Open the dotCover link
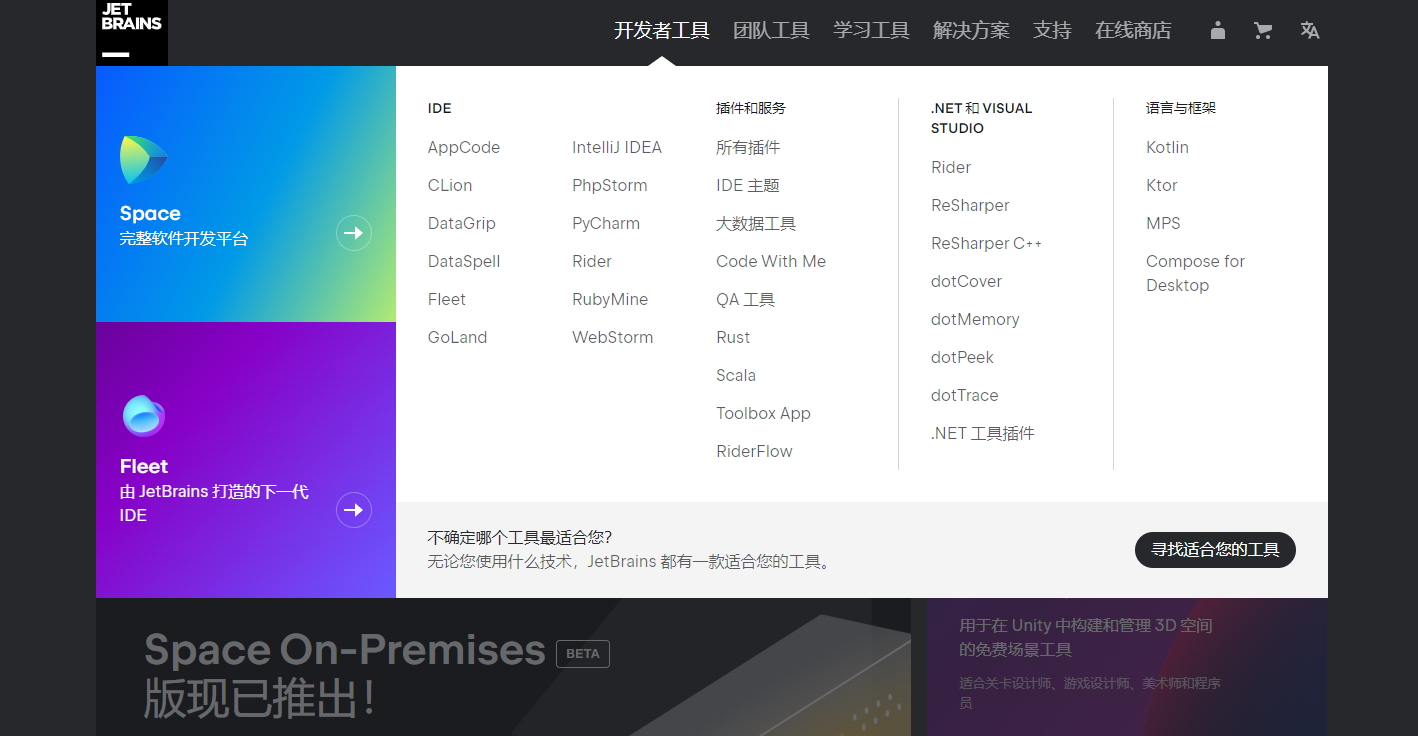This screenshot has height=736, width=1418. tap(966, 281)
